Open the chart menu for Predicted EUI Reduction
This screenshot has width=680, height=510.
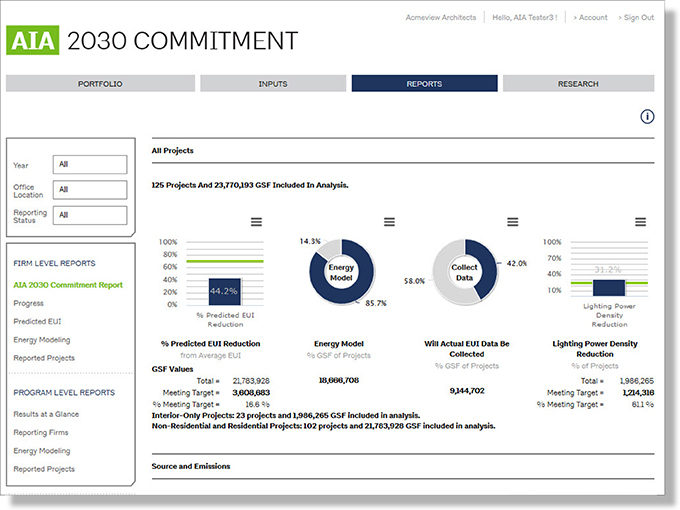pyautogui.click(x=256, y=222)
